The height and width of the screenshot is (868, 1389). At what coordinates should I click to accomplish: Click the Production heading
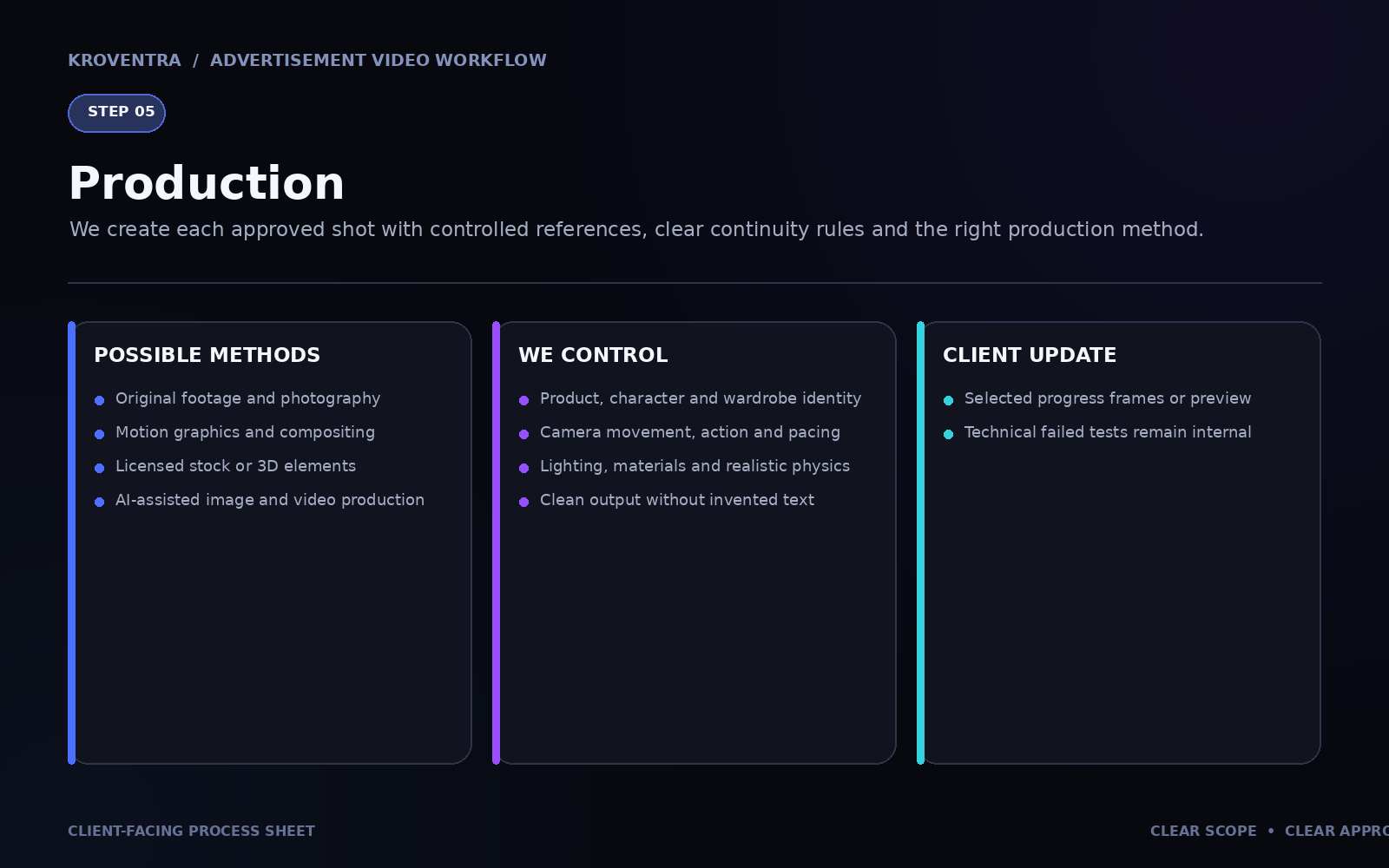(x=207, y=184)
